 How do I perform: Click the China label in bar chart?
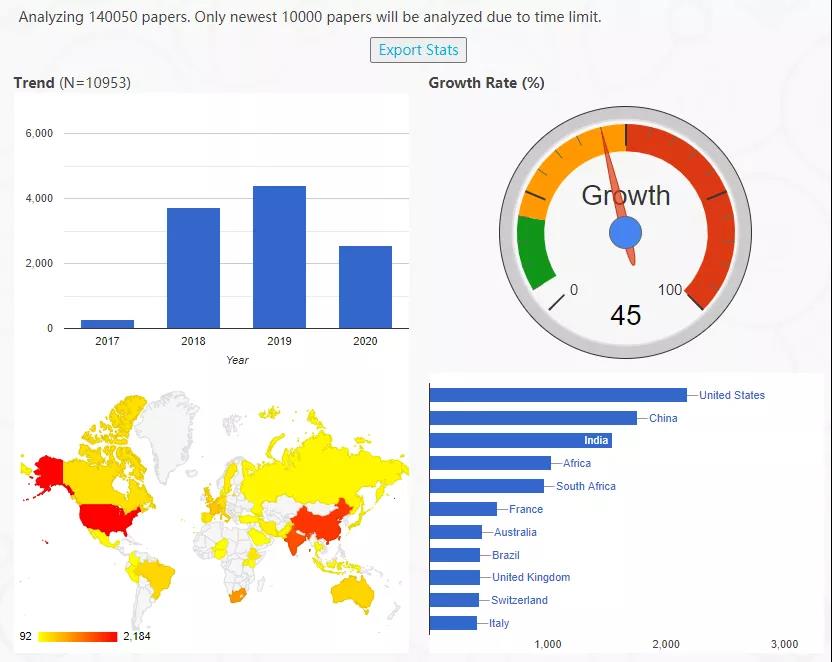pos(663,418)
